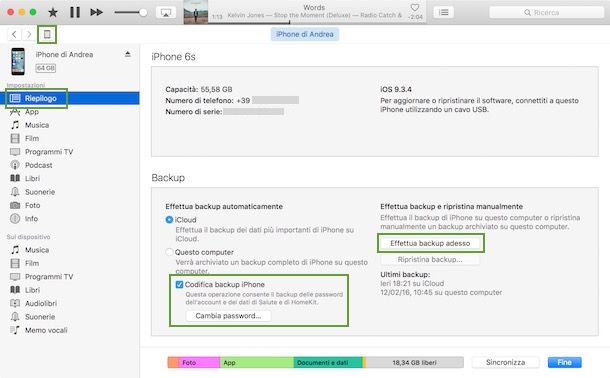Click Ieri 18:21 su iCloud entry
610x378 pixels.
(x=412, y=283)
